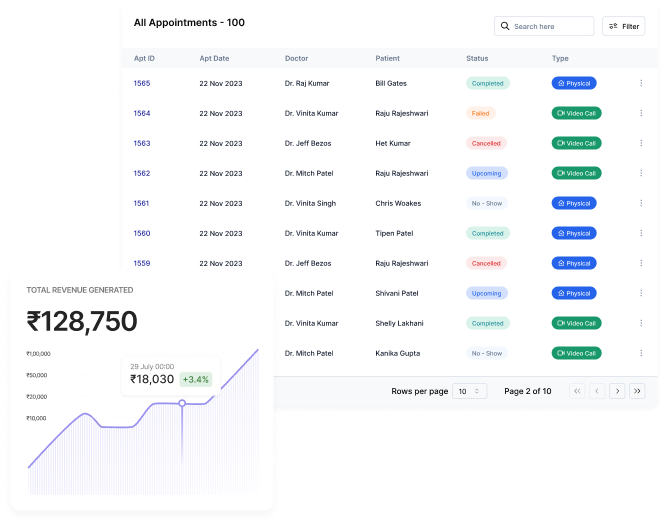The height and width of the screenshot is (526, 664).
Task: Sort by the Status column header
Action: point(477,58)
